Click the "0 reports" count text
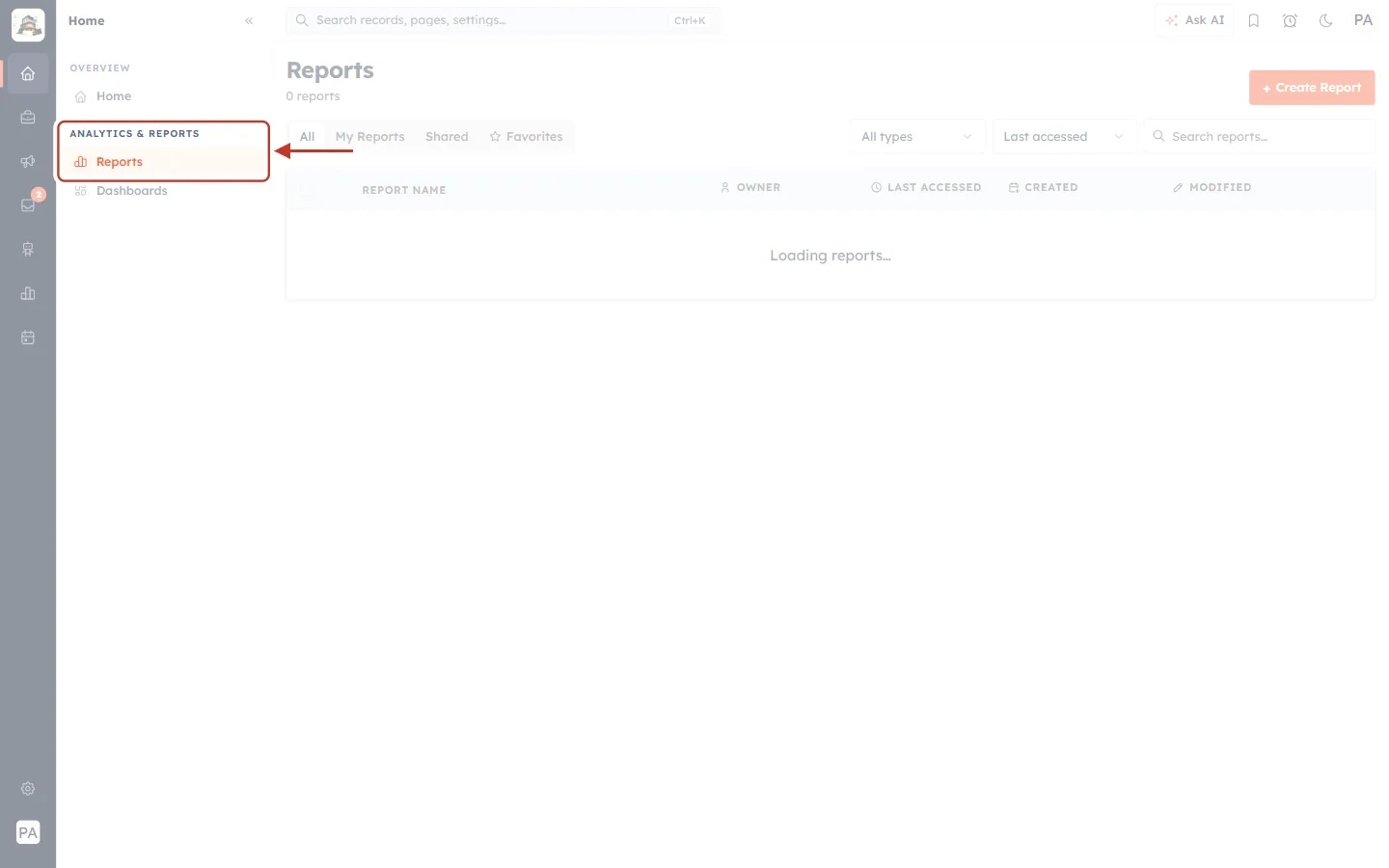Screen dimensions: 1389x868 [x=313, y=96]
